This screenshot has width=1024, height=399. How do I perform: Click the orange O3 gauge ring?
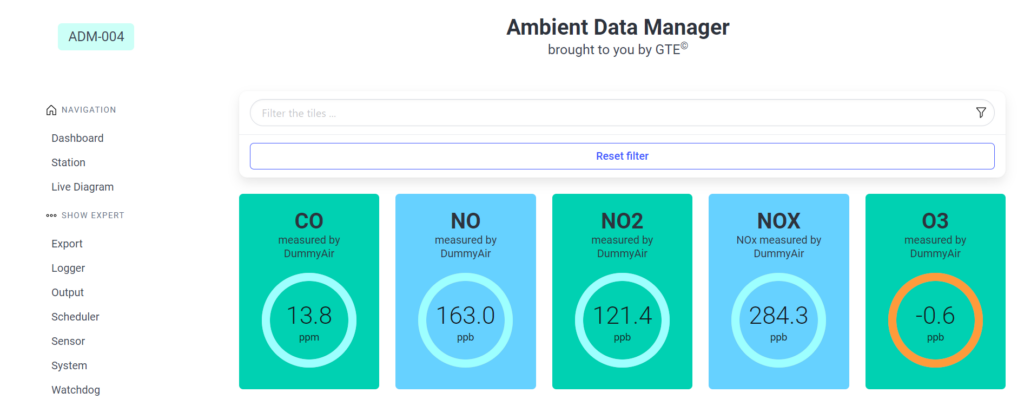pyautogui.click(x=935, y=319)
